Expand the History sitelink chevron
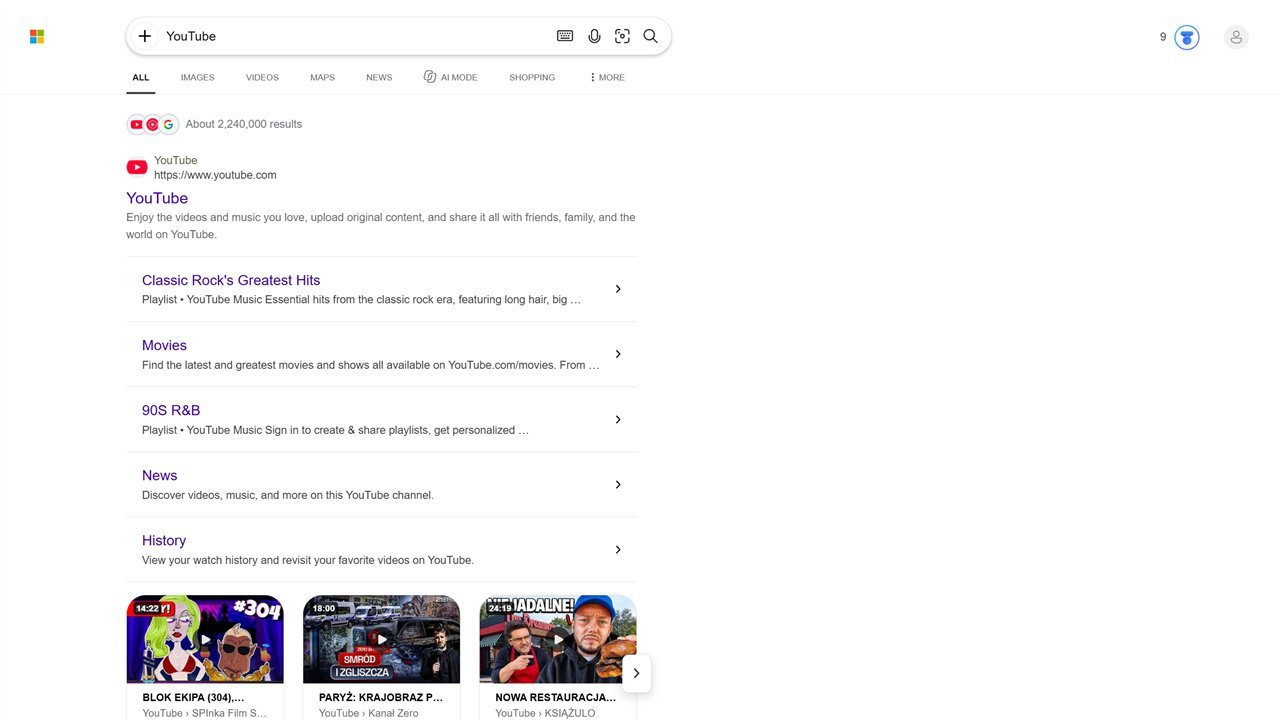1280x720 pixels. pos(618,549)
